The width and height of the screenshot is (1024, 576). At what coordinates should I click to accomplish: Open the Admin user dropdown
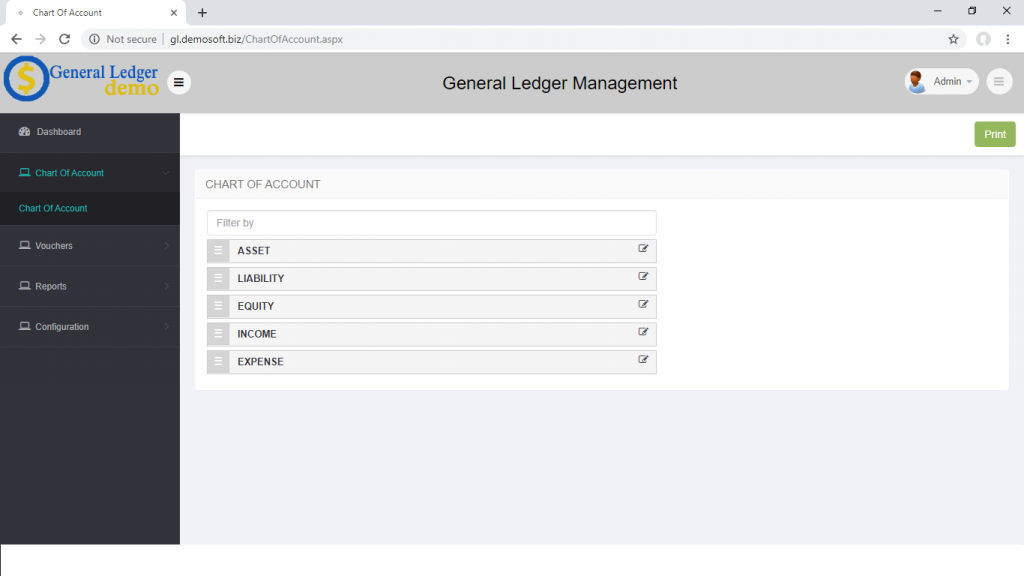click(x=941, y=82)
